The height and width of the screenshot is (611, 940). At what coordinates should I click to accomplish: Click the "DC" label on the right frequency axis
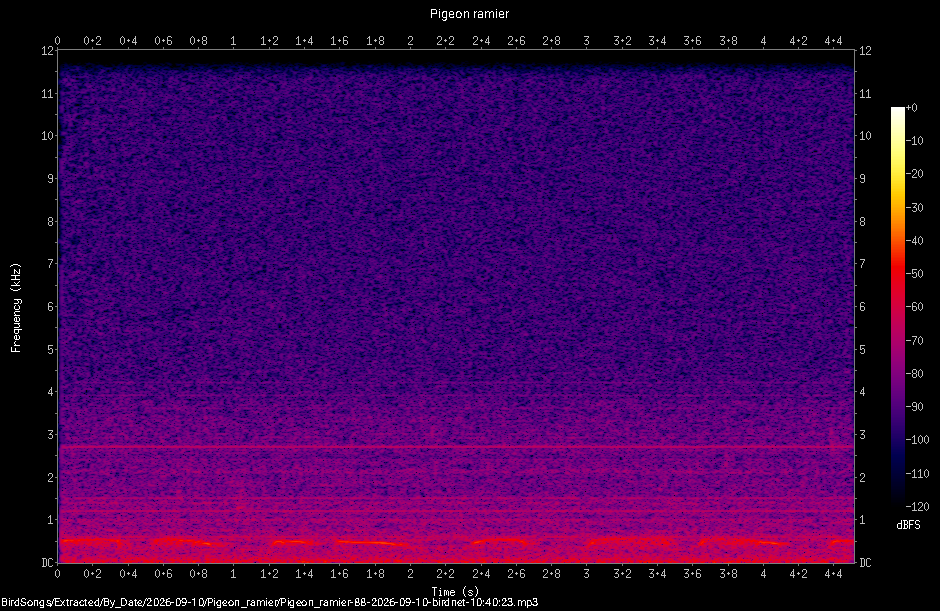(865, 562)
